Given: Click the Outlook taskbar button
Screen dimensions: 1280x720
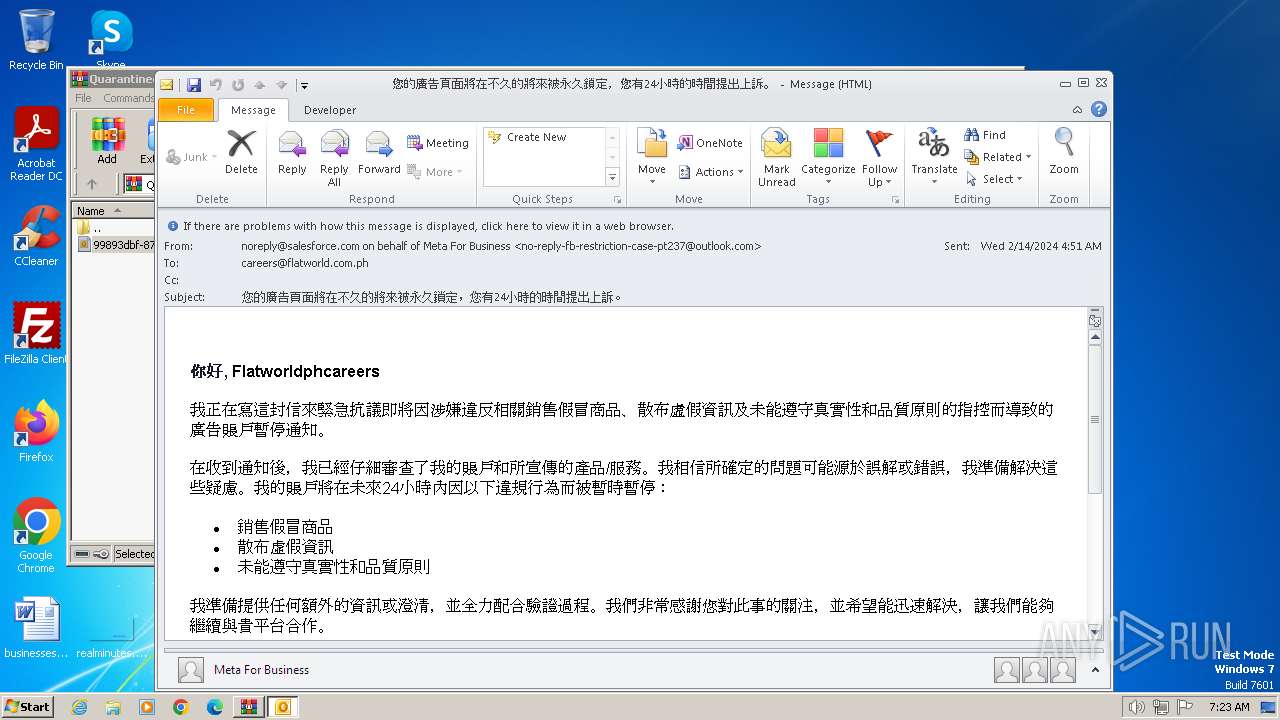Looking at the screenshot, I should (282, 707).
